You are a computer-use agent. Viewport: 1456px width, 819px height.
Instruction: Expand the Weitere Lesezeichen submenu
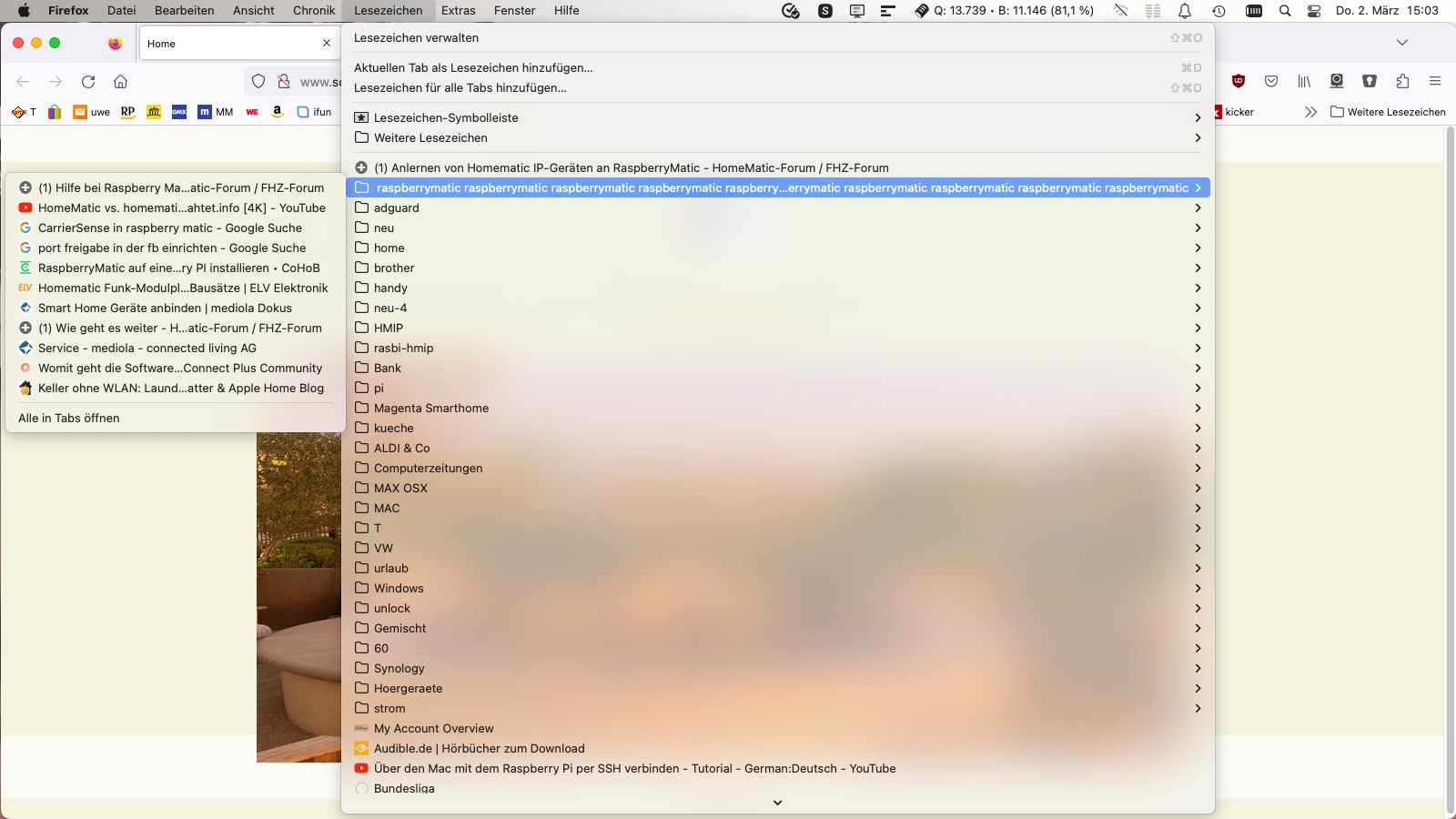coord(778,137)
